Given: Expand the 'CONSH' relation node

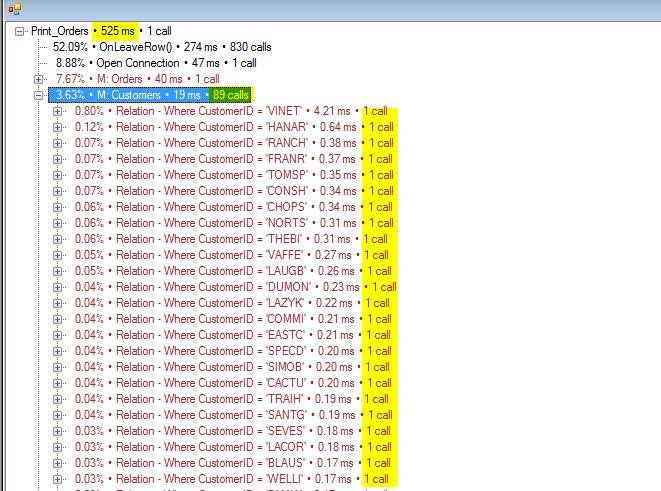Looking at the screenshot, I should (x=57, y=191).
